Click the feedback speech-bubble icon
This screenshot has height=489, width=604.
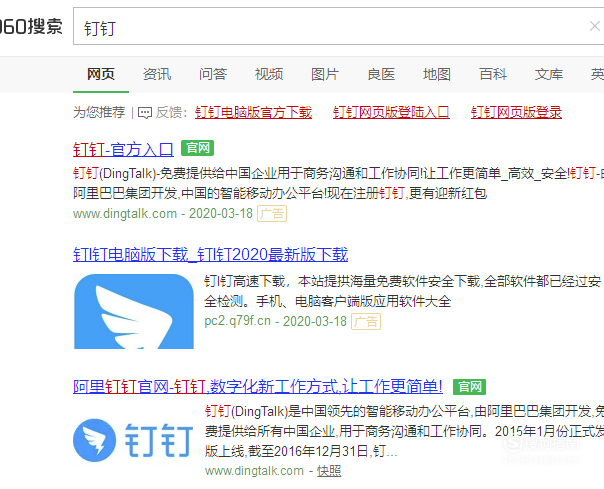145,113
